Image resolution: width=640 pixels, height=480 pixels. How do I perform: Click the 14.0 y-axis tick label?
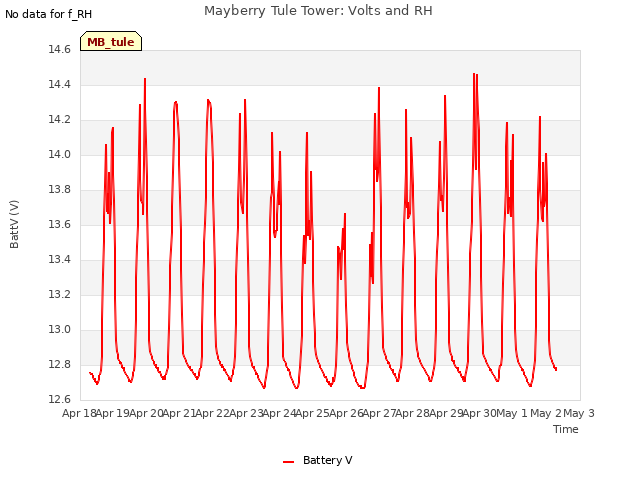pyautogui.click(x=60, y=154)
